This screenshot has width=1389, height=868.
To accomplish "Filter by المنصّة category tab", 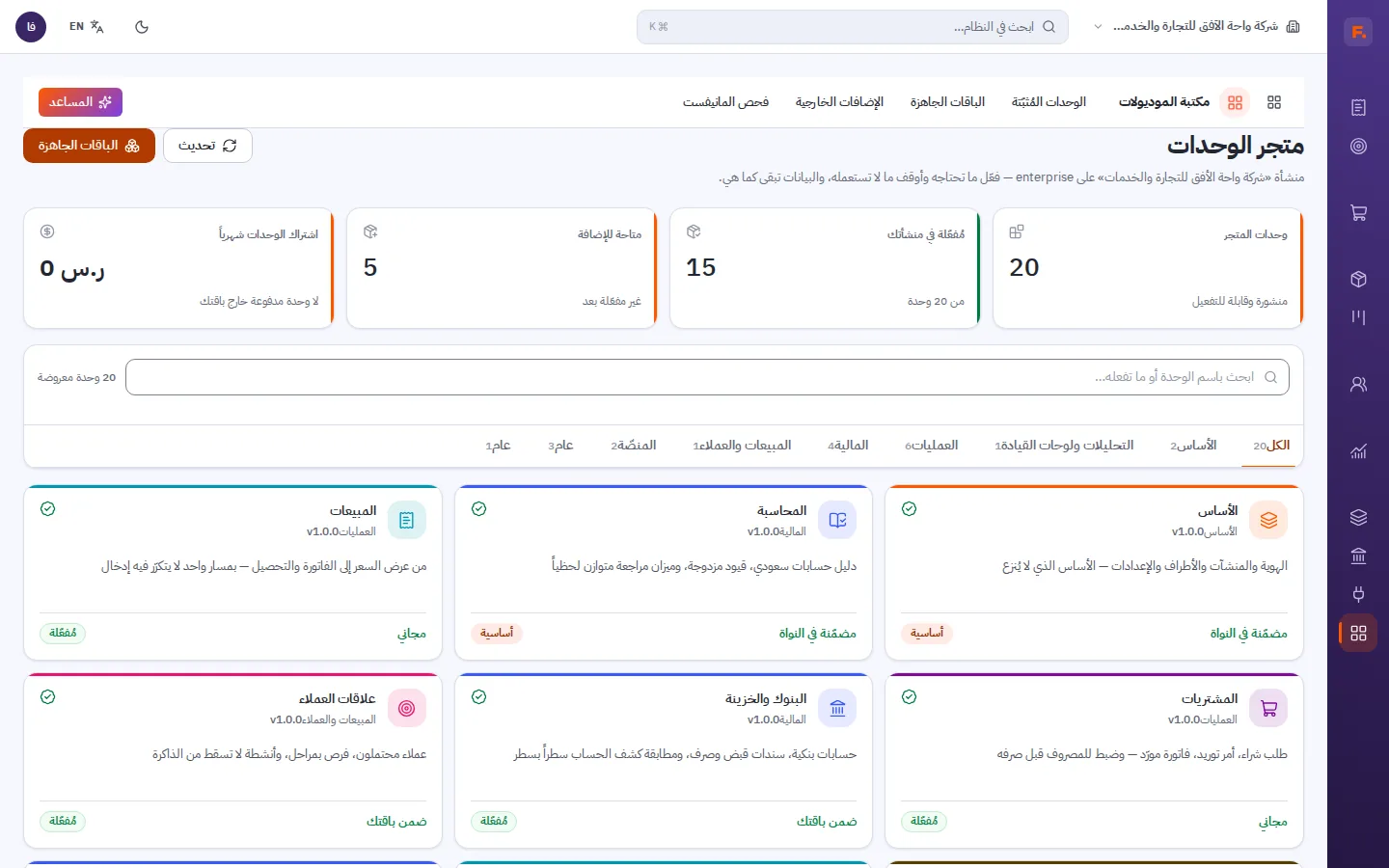I will point(634,446).
